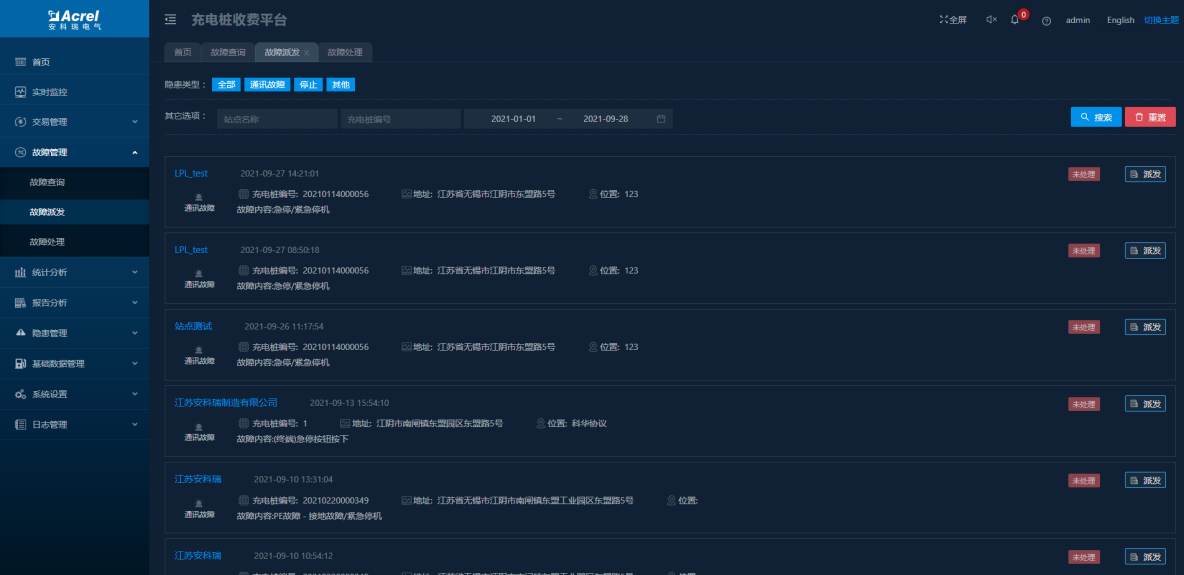Screen dimensions: 1184x575
Task: Select the 停止 fault type filter
Action: (308, 85)
